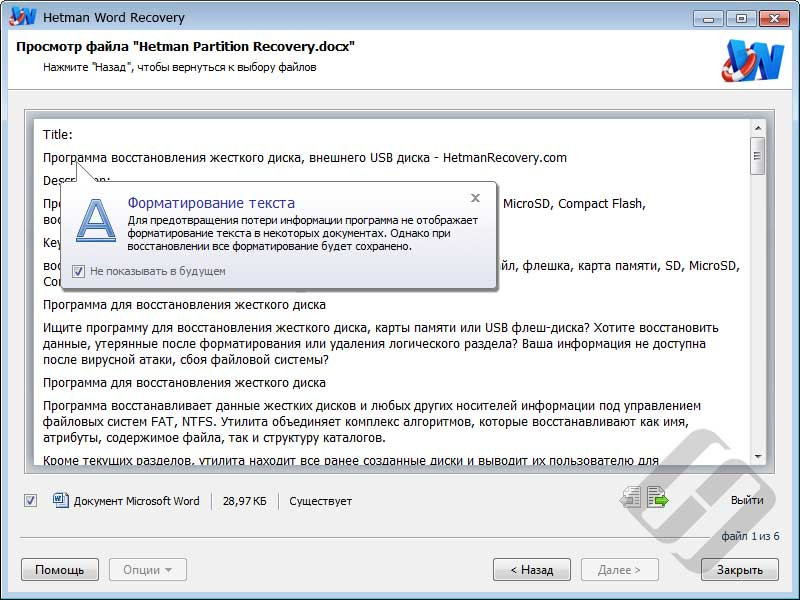This screenshot has height=600, width=800.
Task: Open the 'Опции' dropdown button
Action: pos(147,570)
